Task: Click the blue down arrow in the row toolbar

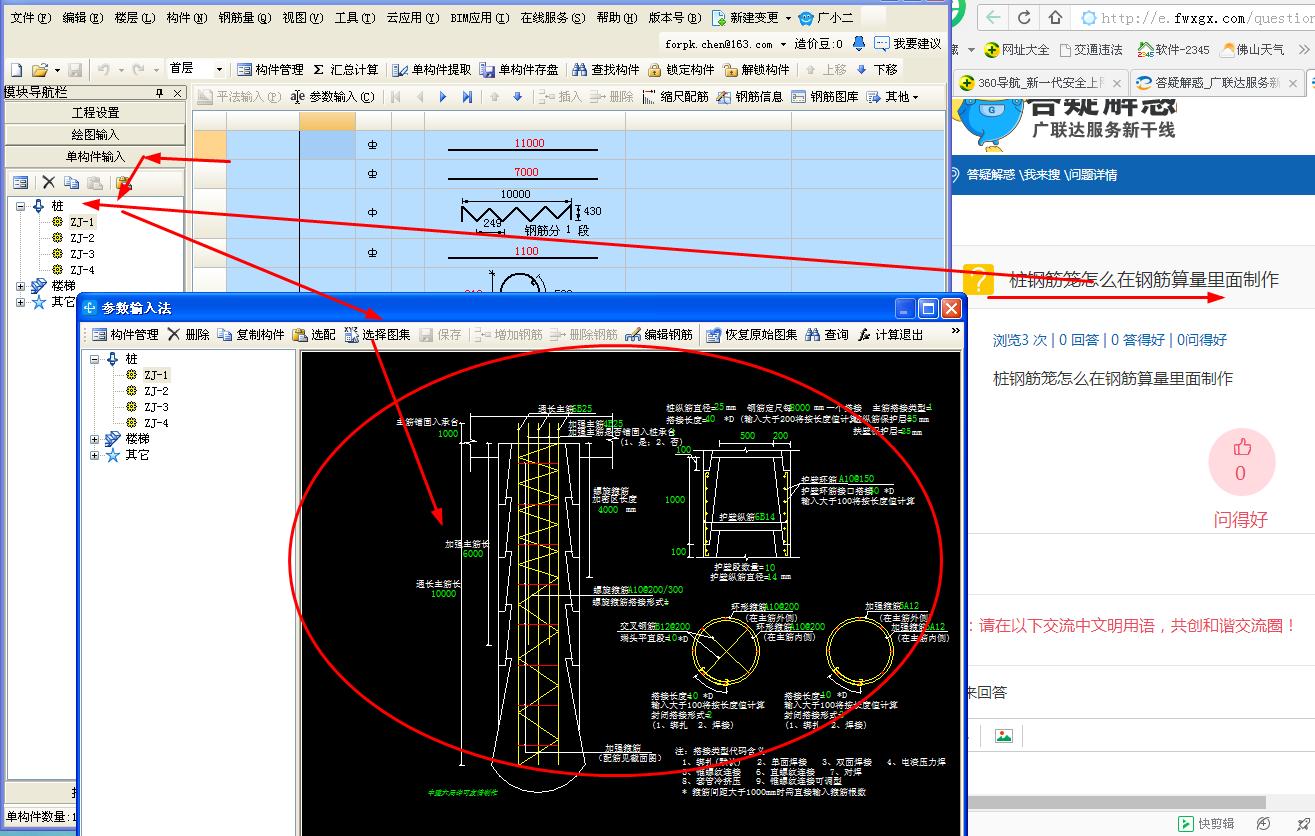Action: coord(517,97)
